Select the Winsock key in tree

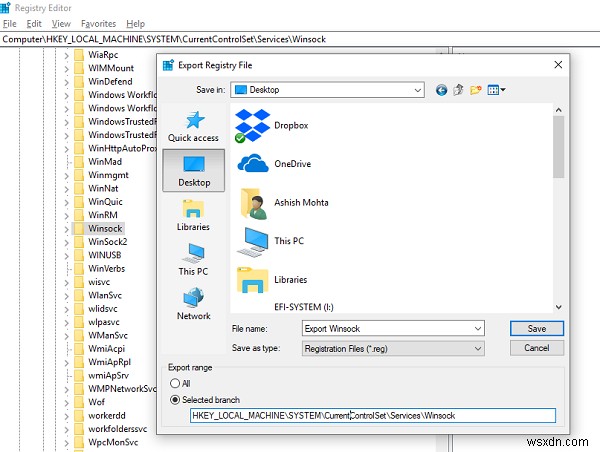(x=105, y=228)
